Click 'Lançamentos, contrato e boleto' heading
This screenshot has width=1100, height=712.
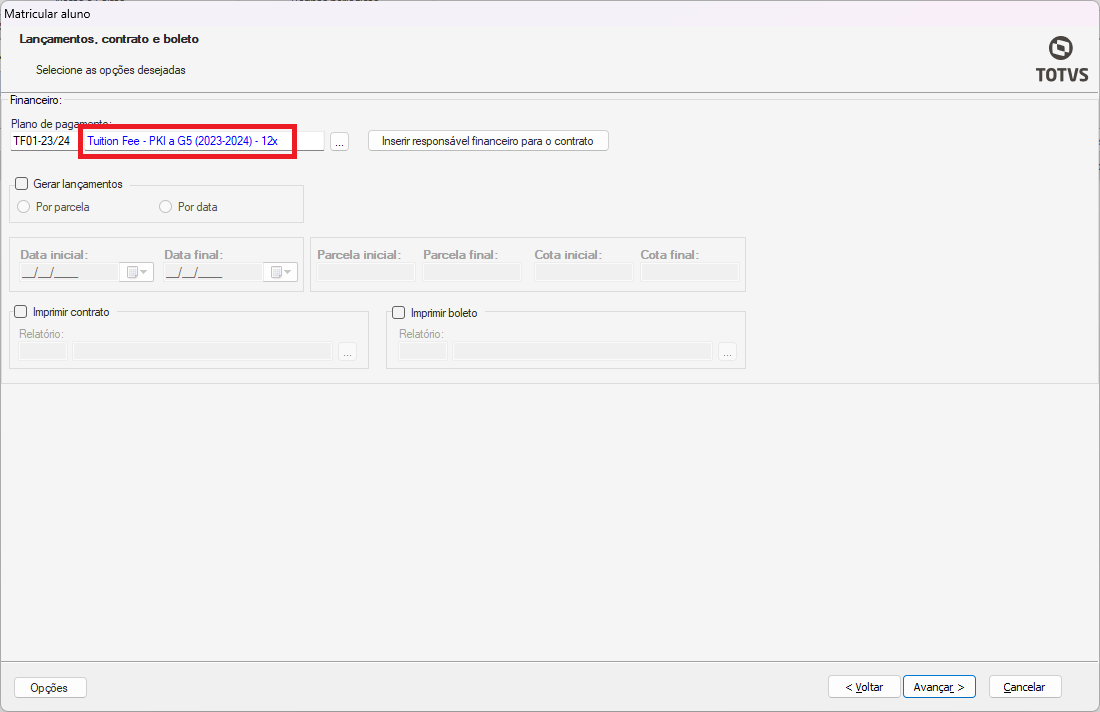(x=109, y=39)
